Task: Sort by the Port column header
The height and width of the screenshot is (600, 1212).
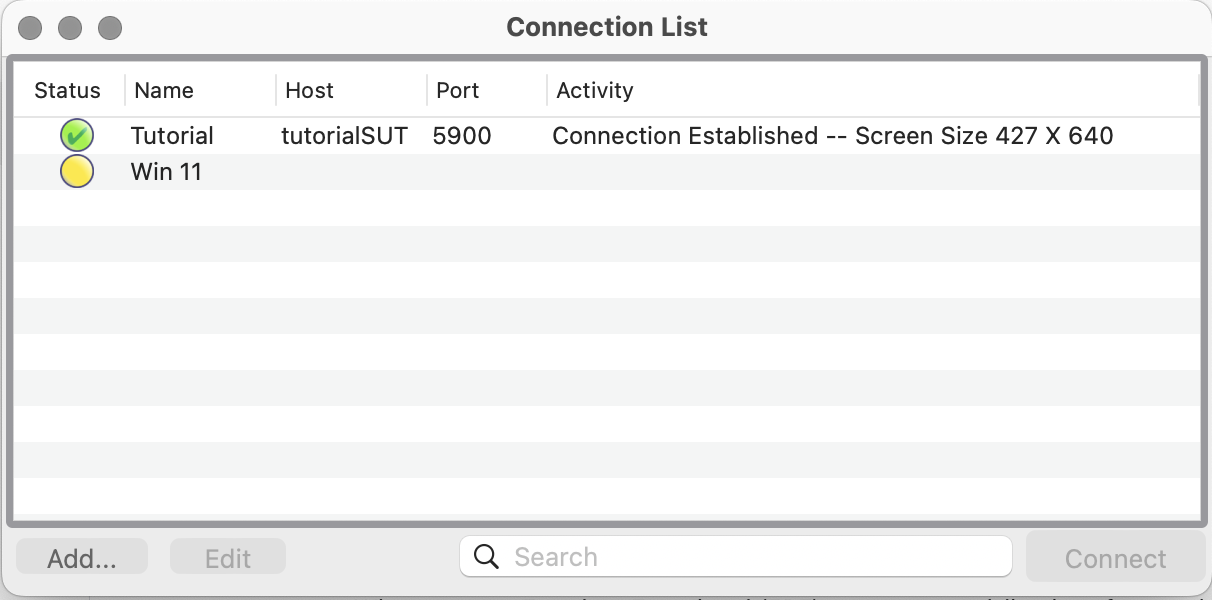Action: (x=458, y=90)
